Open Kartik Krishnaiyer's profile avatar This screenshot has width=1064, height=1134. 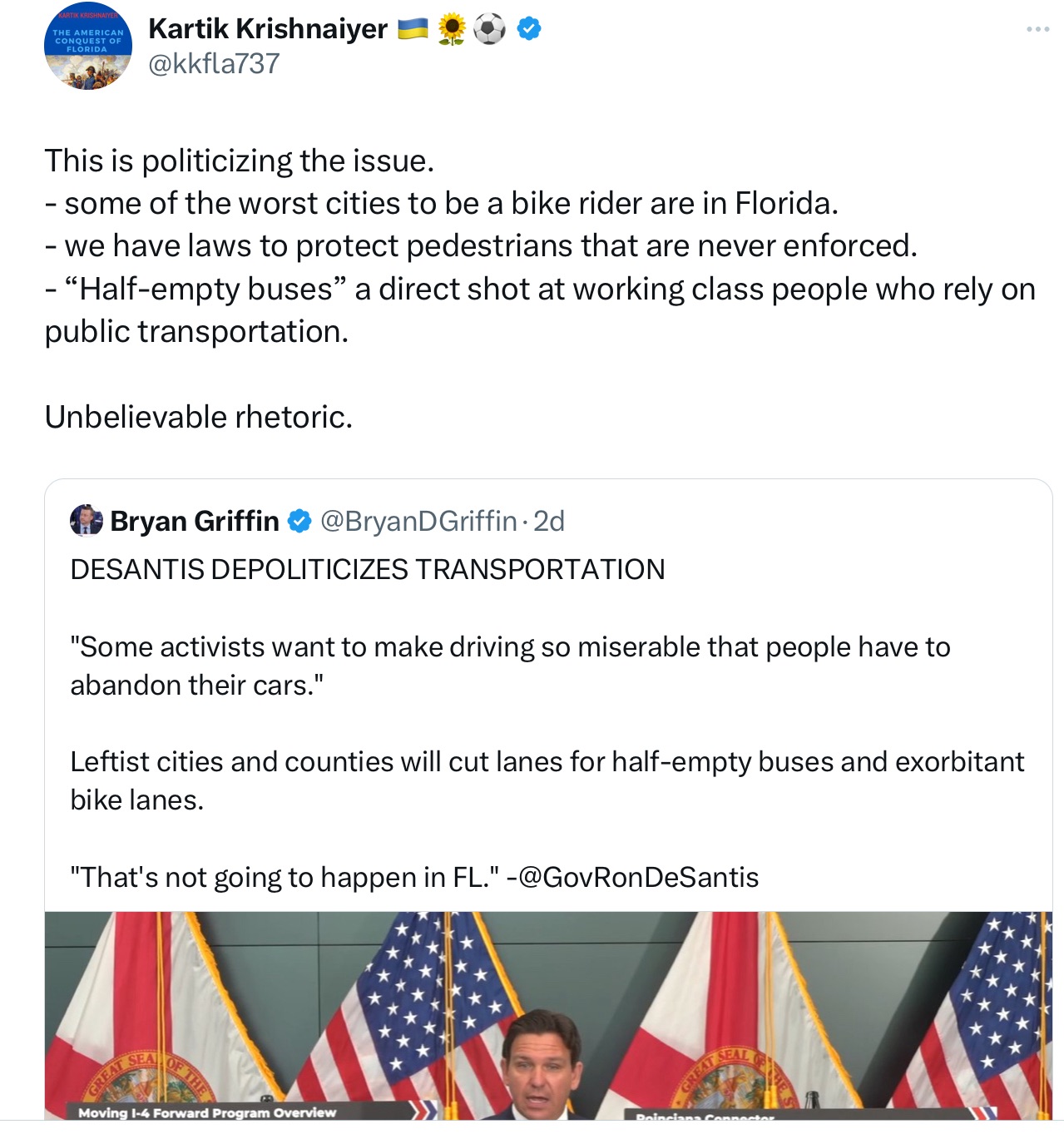tap(87, 47)
